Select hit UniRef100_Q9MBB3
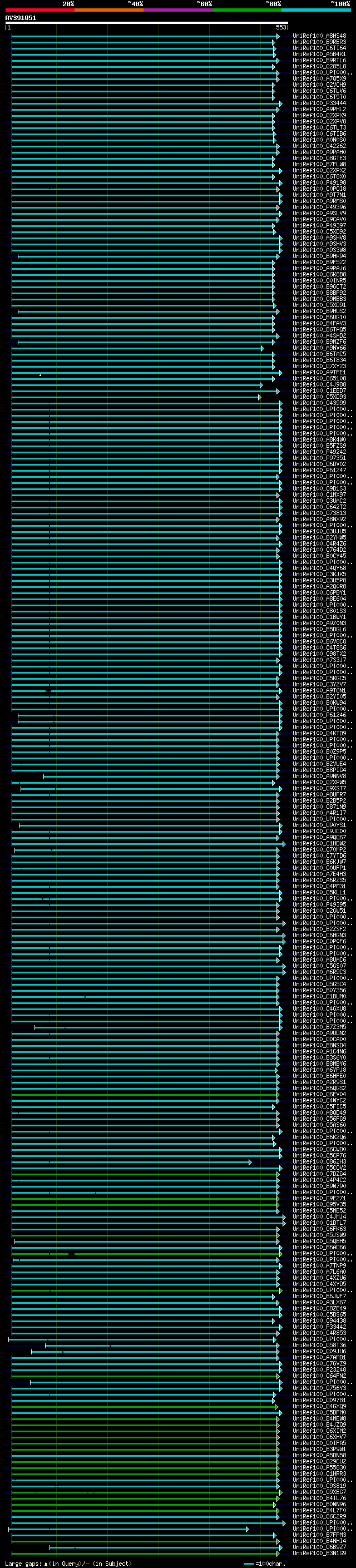This screenshot has height=1568, width=356. coord(319,299)
